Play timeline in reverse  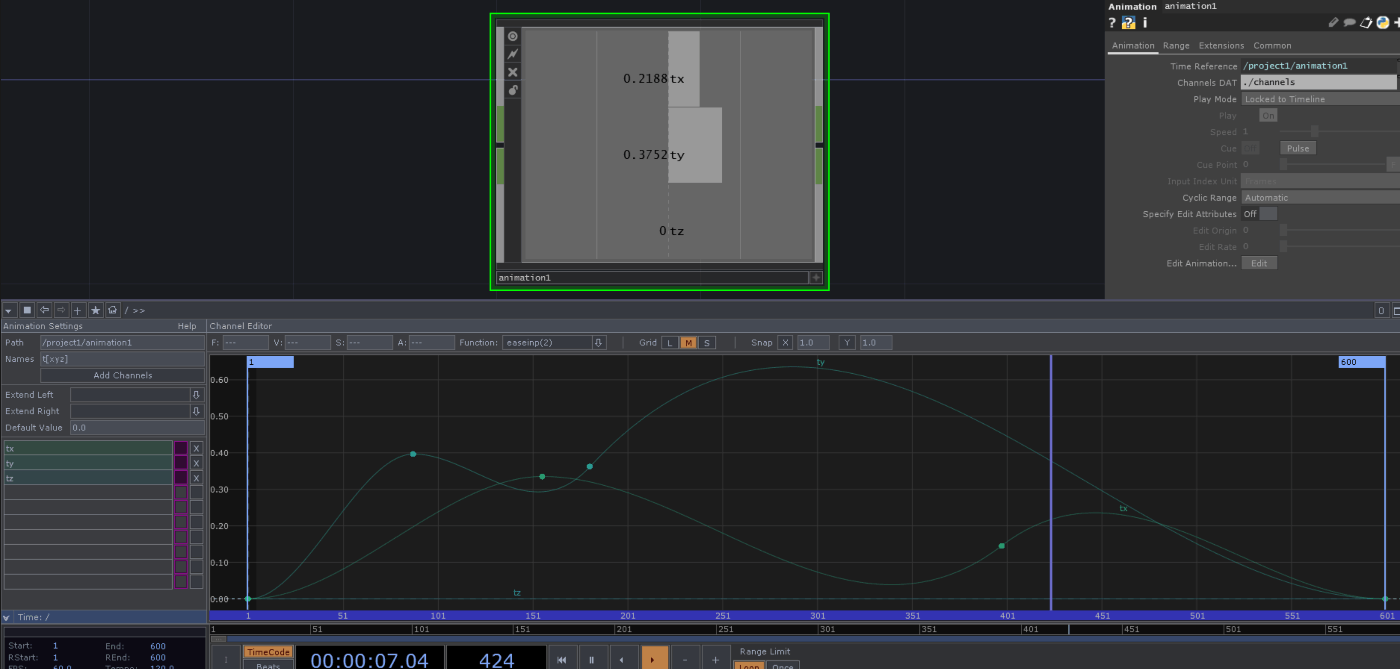(624, 660)
